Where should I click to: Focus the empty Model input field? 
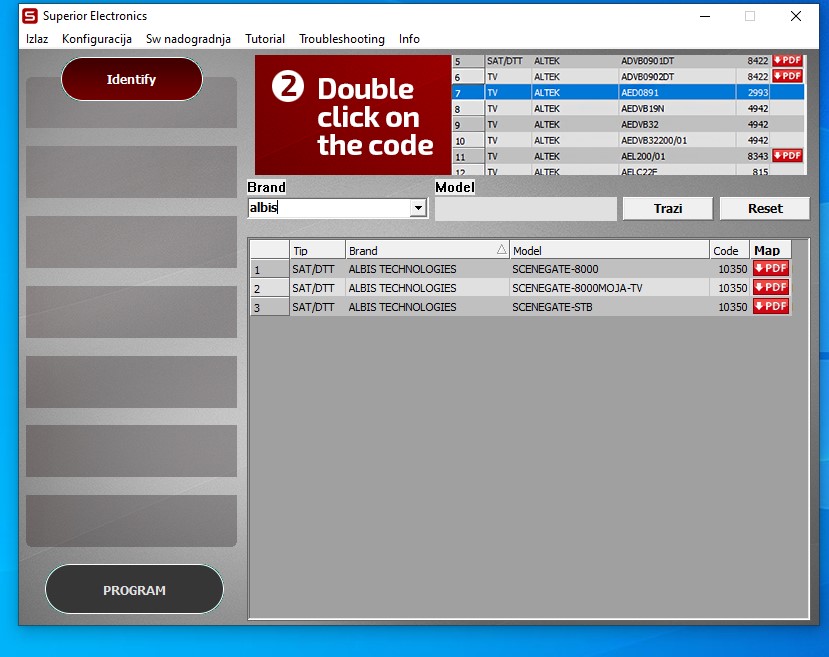click(526, 209)
